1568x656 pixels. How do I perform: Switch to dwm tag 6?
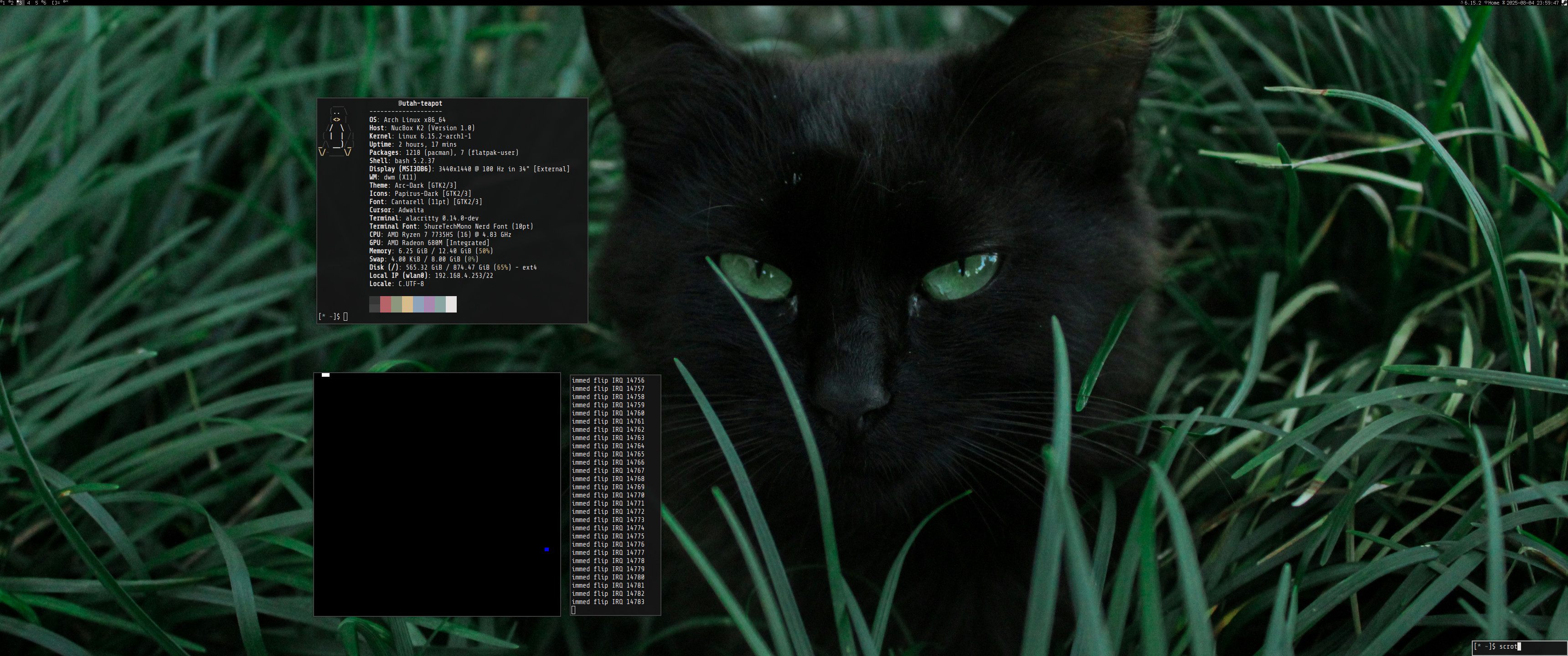point(44,3)
